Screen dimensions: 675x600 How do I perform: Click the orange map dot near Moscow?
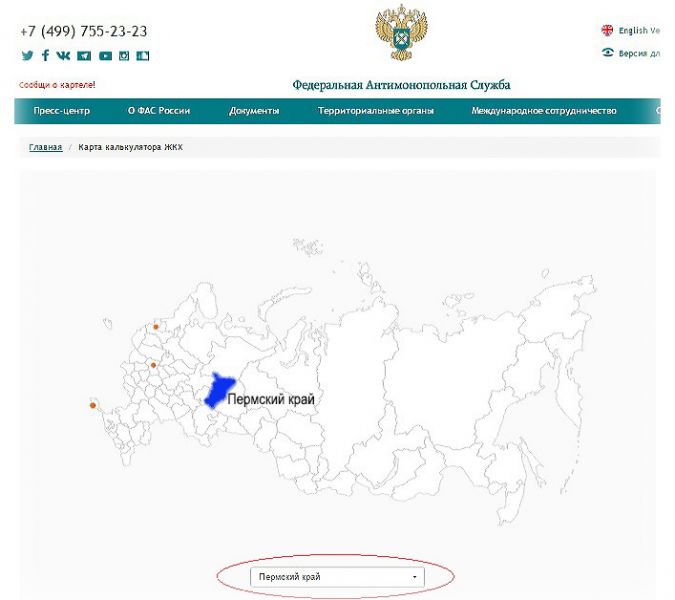click(153, 365)
